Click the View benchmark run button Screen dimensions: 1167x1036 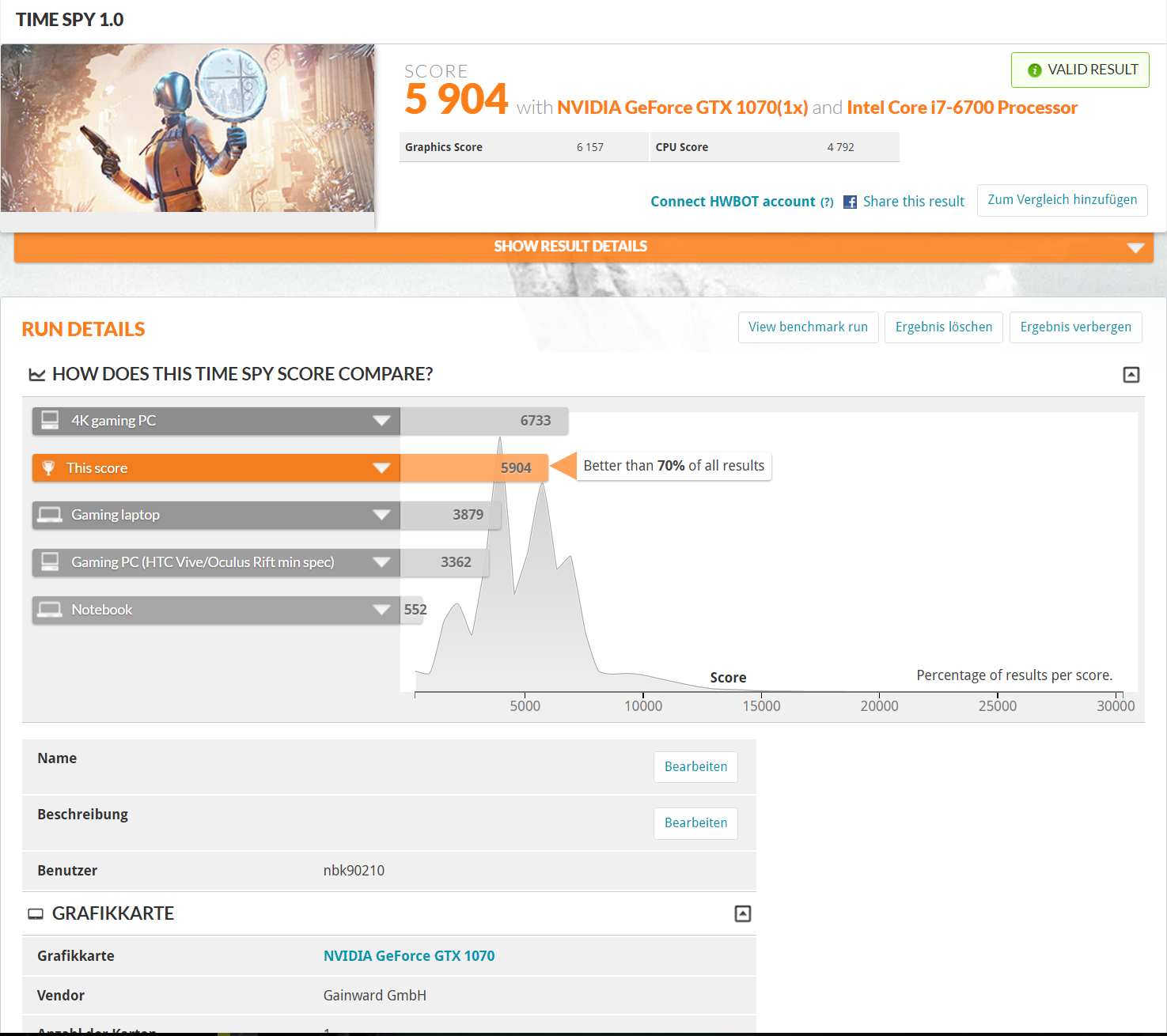pyautogui.click(x=808, y=327)
